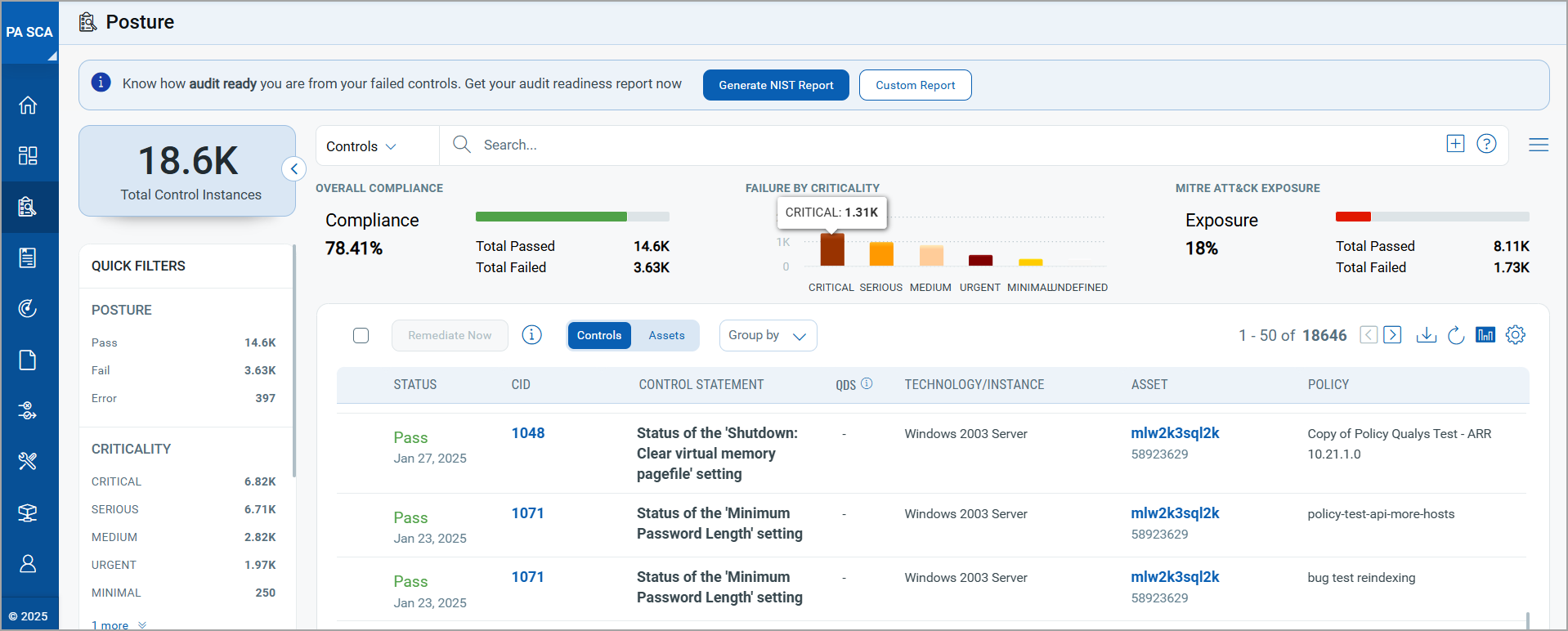1568x631 pixels.
Task: Collapse the sidebar with left chevron circle
Action: coord(294,169)
